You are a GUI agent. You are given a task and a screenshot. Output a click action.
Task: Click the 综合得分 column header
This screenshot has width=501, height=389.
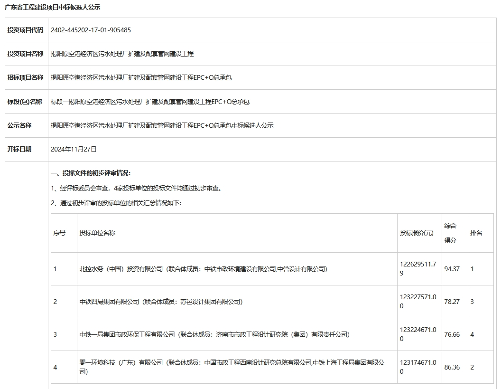click(450, 233)
